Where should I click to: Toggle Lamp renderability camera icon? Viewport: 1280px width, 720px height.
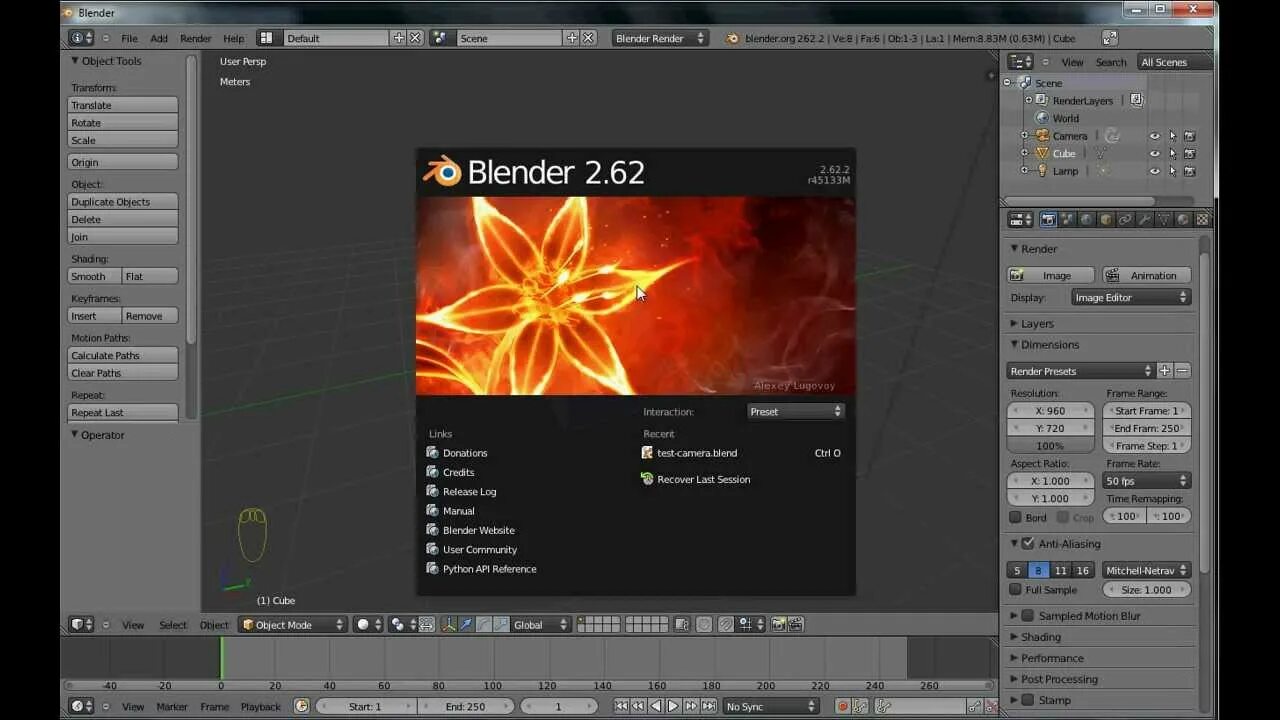pyautogui.click(x=1189, y=171)
